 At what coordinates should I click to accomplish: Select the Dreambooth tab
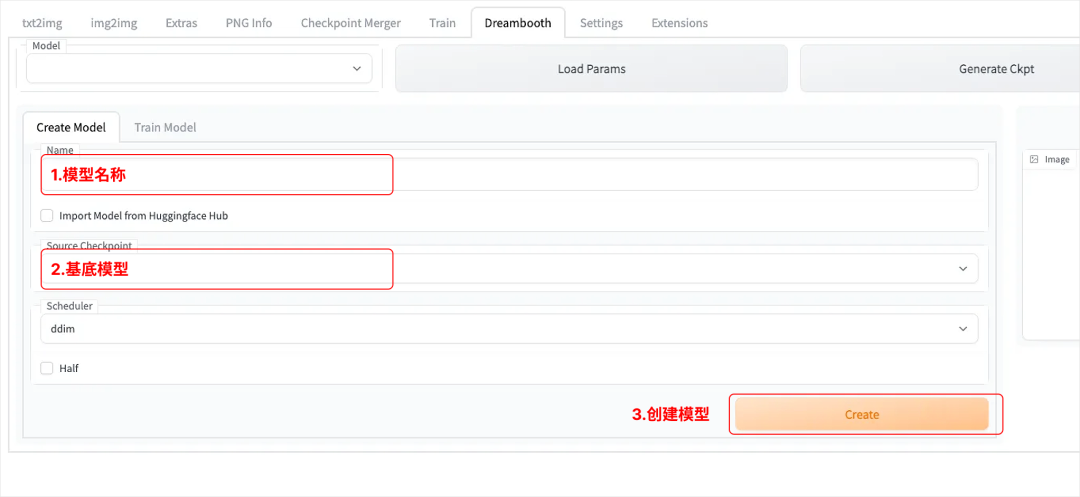pyautogui.click(x=518, y=23)
